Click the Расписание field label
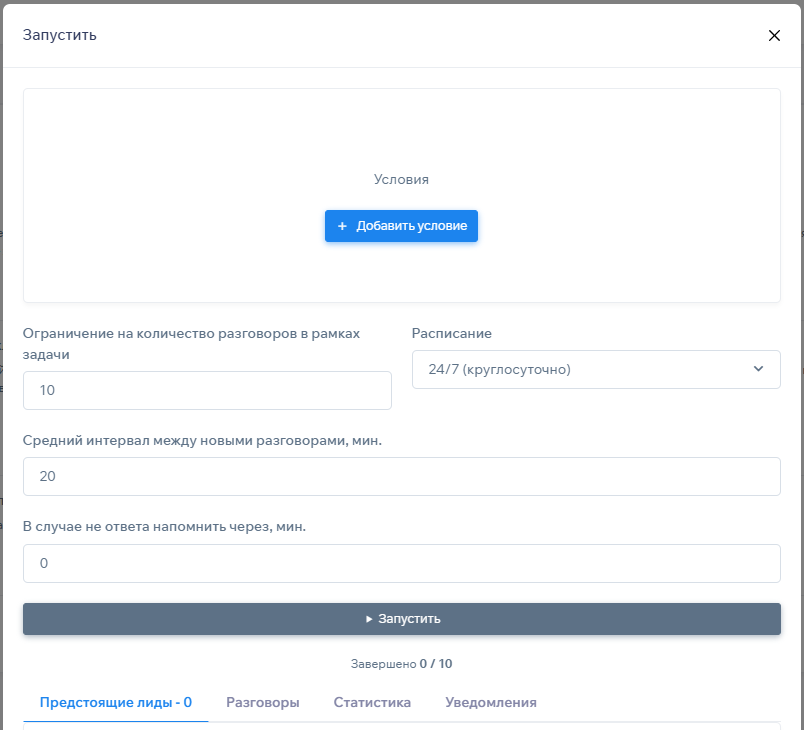Viewport: 804px width, 730px height. coord(452,334)
